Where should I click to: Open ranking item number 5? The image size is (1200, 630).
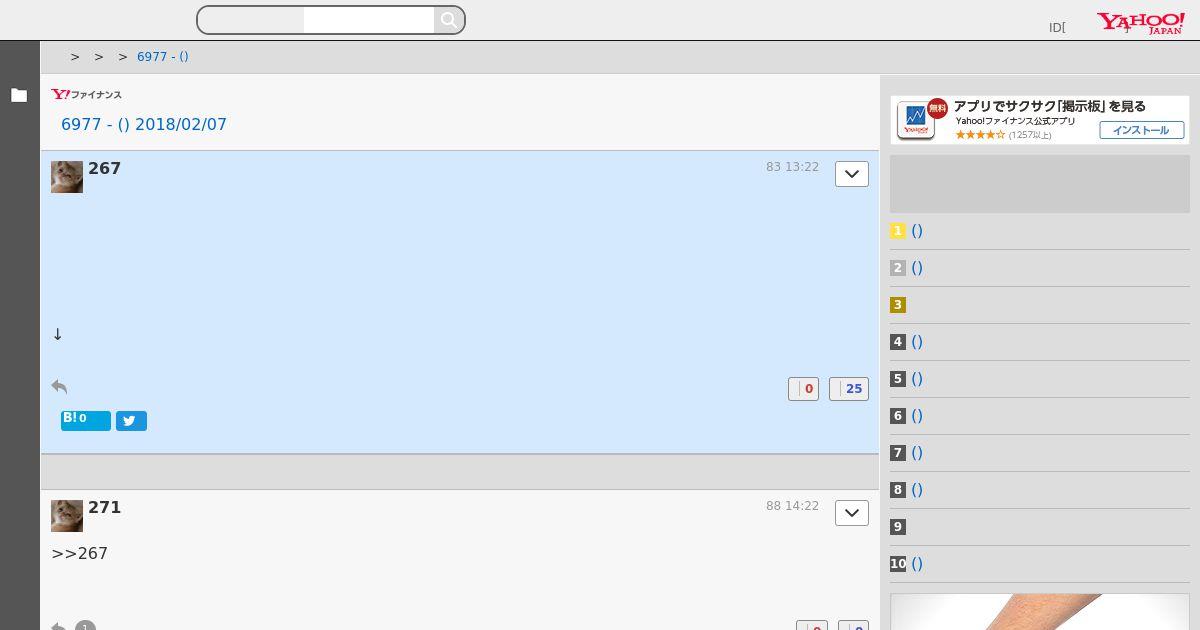(x=917, y=379)
